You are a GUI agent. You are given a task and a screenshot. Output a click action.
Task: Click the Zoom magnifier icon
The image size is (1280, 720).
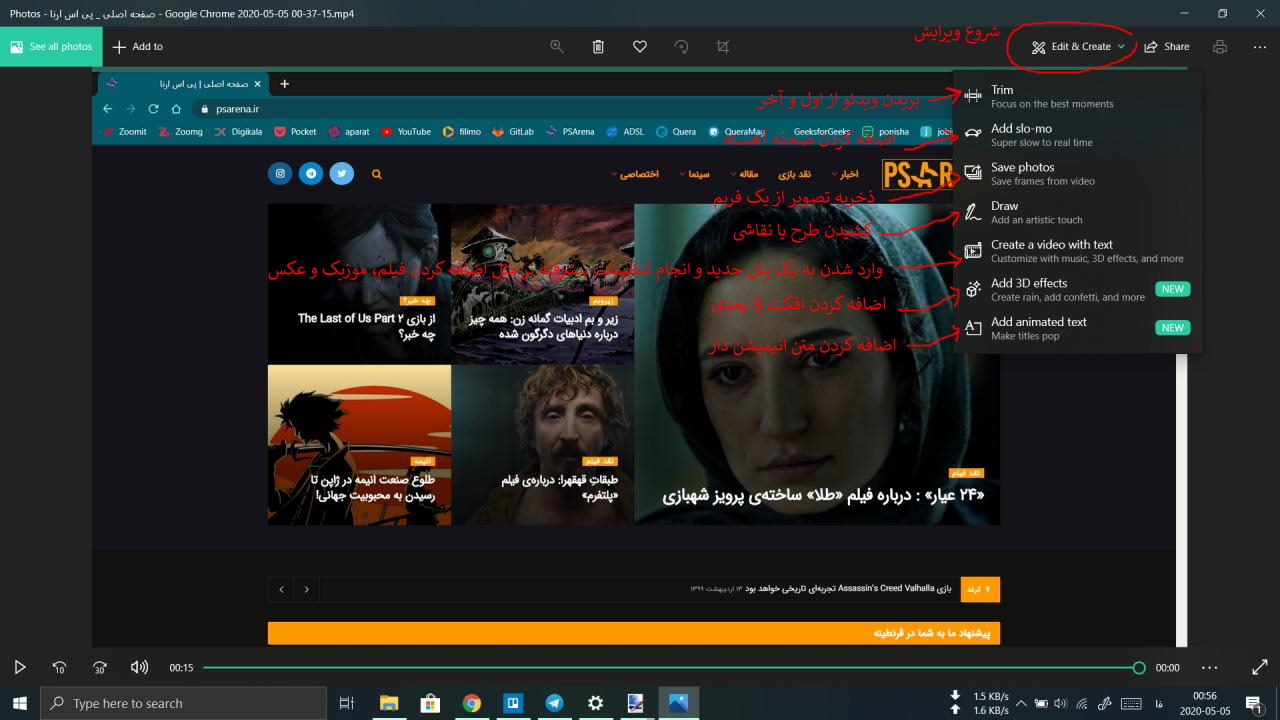coord(557,47)
